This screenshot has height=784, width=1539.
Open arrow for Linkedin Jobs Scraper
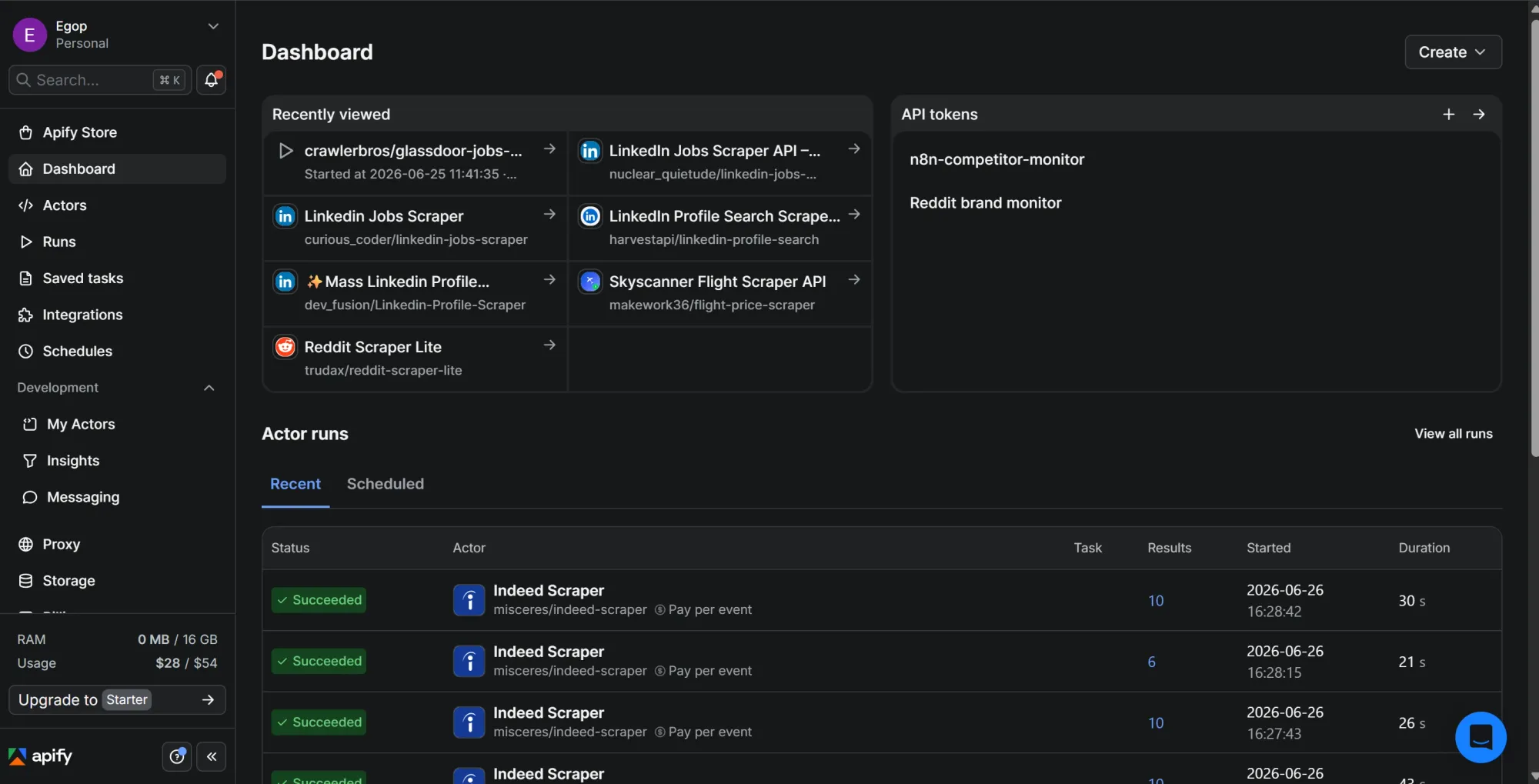pos(549,214)
